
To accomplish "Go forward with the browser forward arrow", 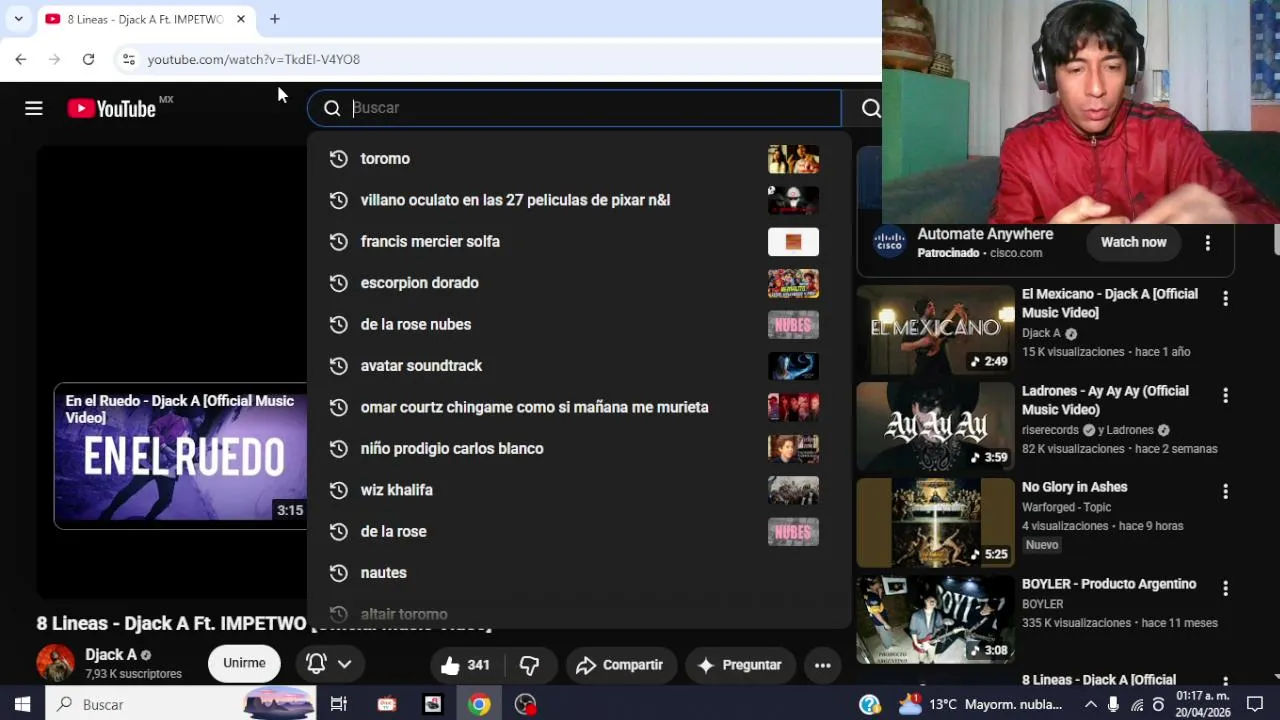I will [x=55, y=59].
